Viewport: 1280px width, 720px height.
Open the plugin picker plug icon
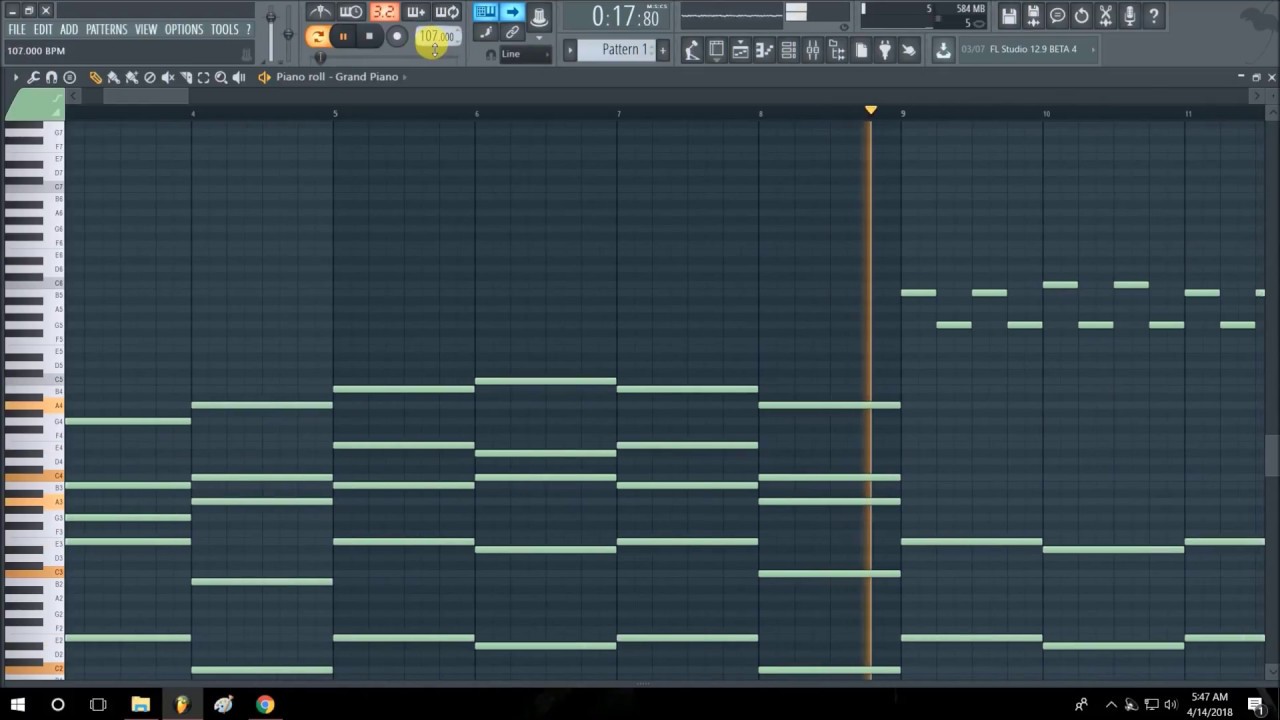click(885, 50)
